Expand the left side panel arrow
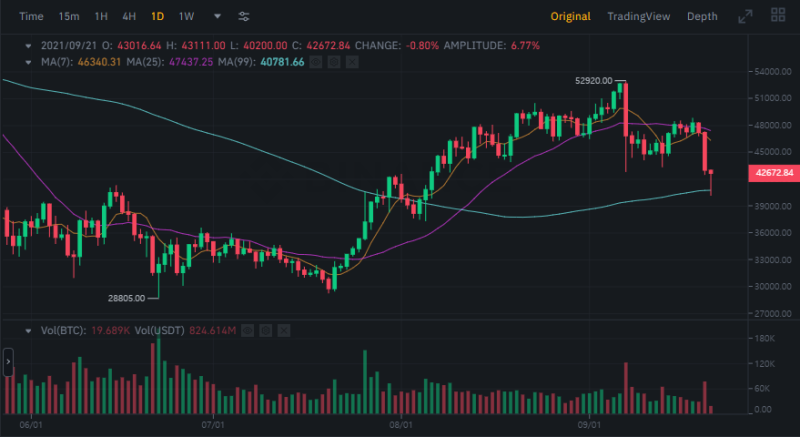Viewport: 800px width, 437px height. pos(8,362)
